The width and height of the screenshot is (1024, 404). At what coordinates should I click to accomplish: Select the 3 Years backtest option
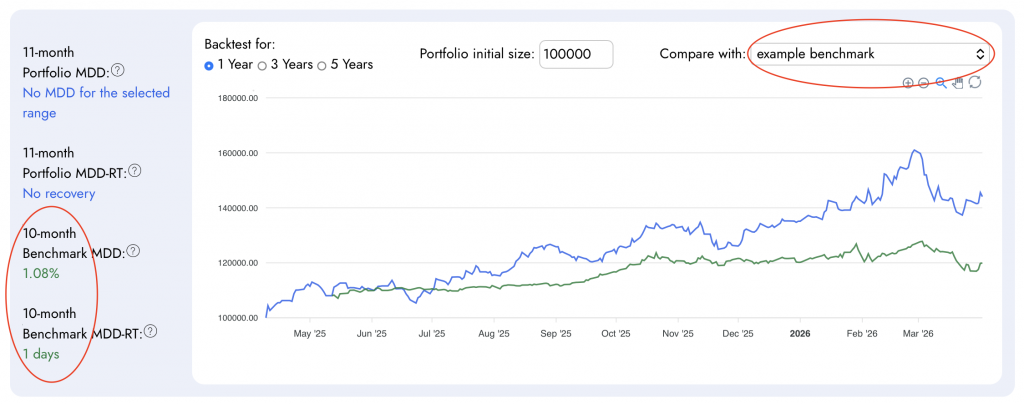[263, 65]
